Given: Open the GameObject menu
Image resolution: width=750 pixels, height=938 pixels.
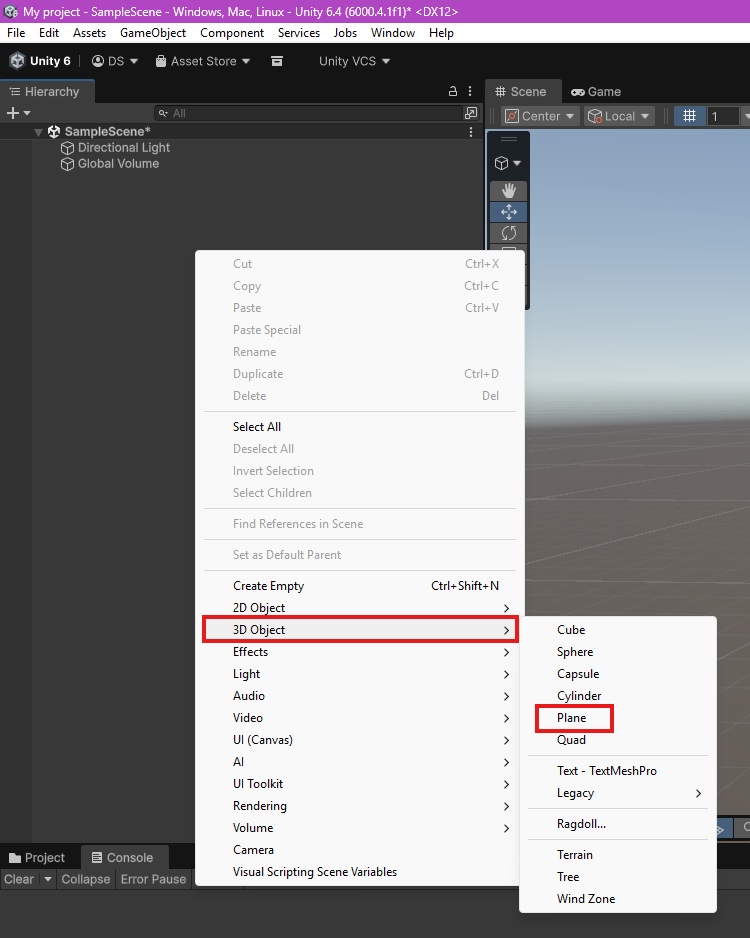Looking at the screenshot, I should point(153,33).
